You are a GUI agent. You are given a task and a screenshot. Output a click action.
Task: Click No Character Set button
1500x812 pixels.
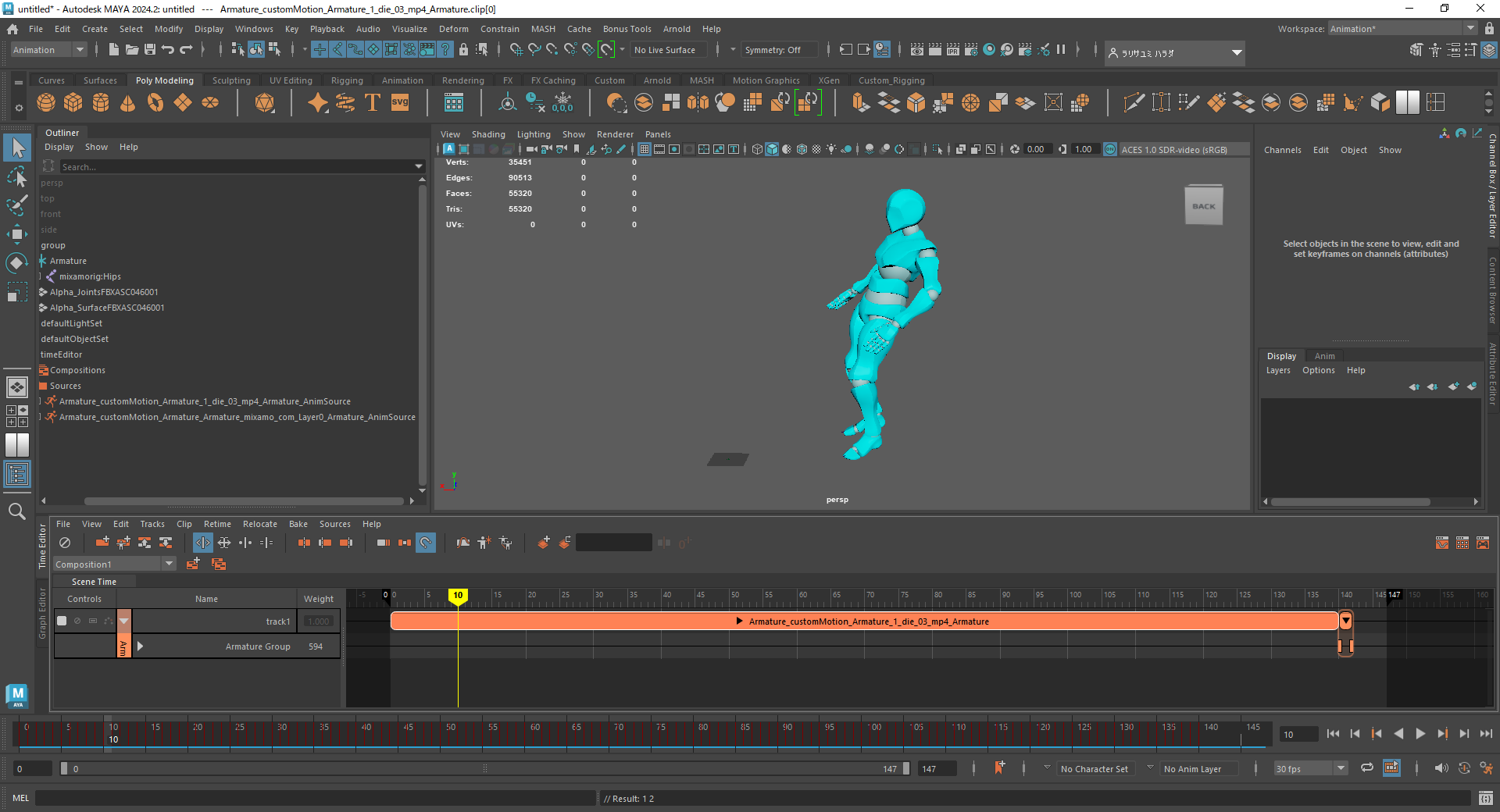(1094, 768)
